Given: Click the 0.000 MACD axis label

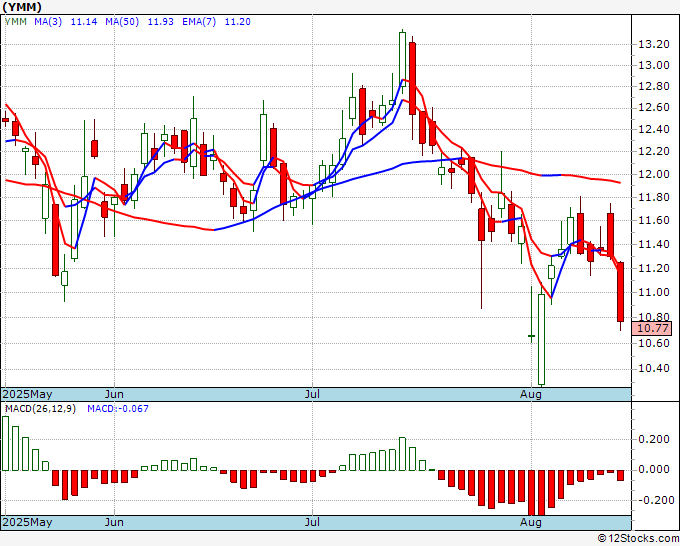Looking at the screenshot, I should point(654,470).
